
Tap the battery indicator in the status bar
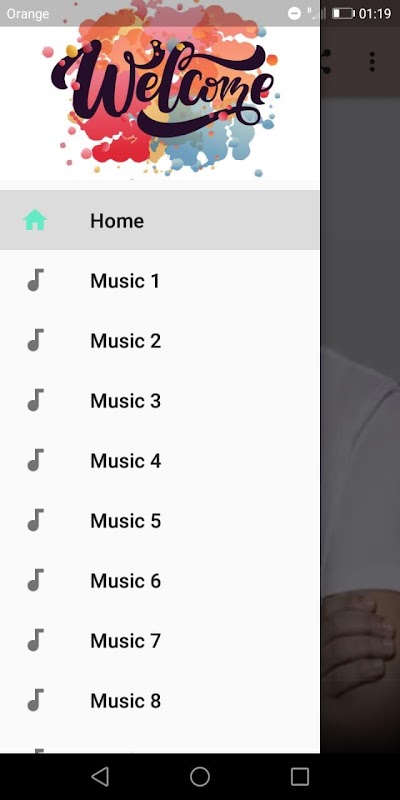[x=343, y=13]
